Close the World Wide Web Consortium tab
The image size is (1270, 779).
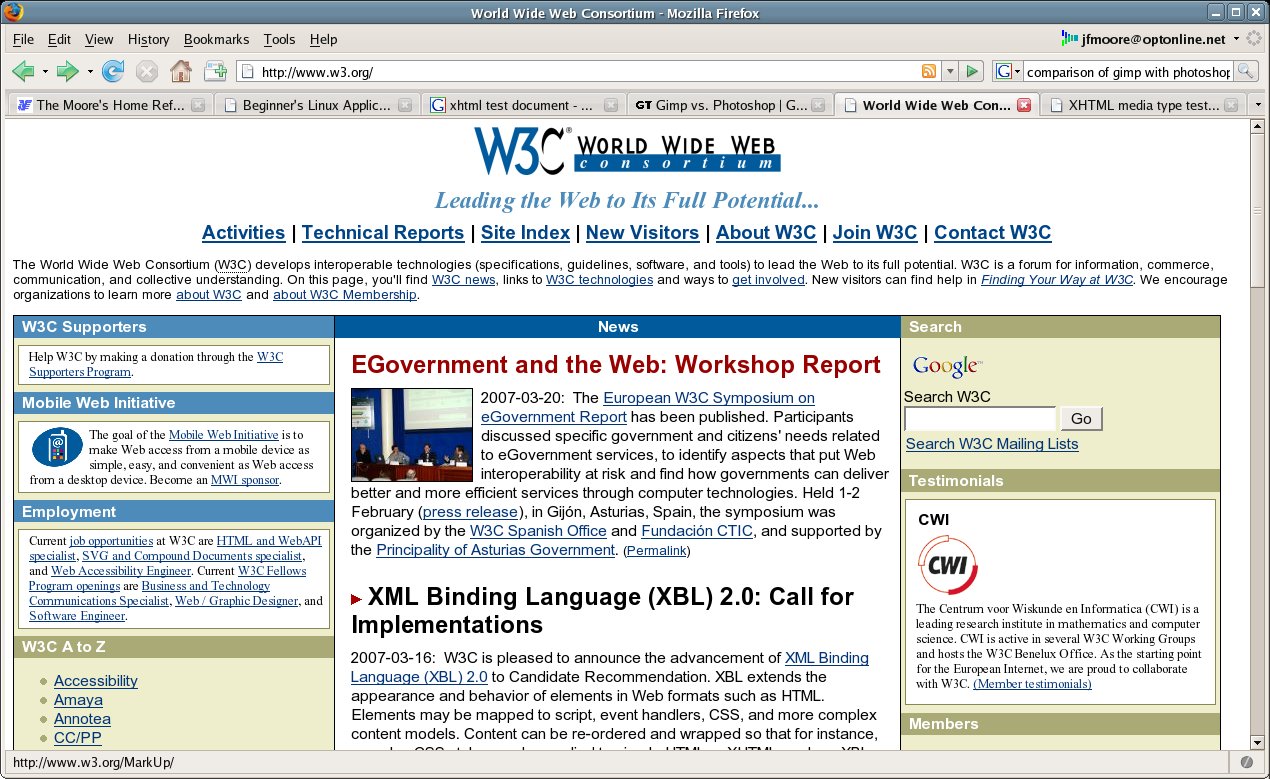coord(1023,105)
